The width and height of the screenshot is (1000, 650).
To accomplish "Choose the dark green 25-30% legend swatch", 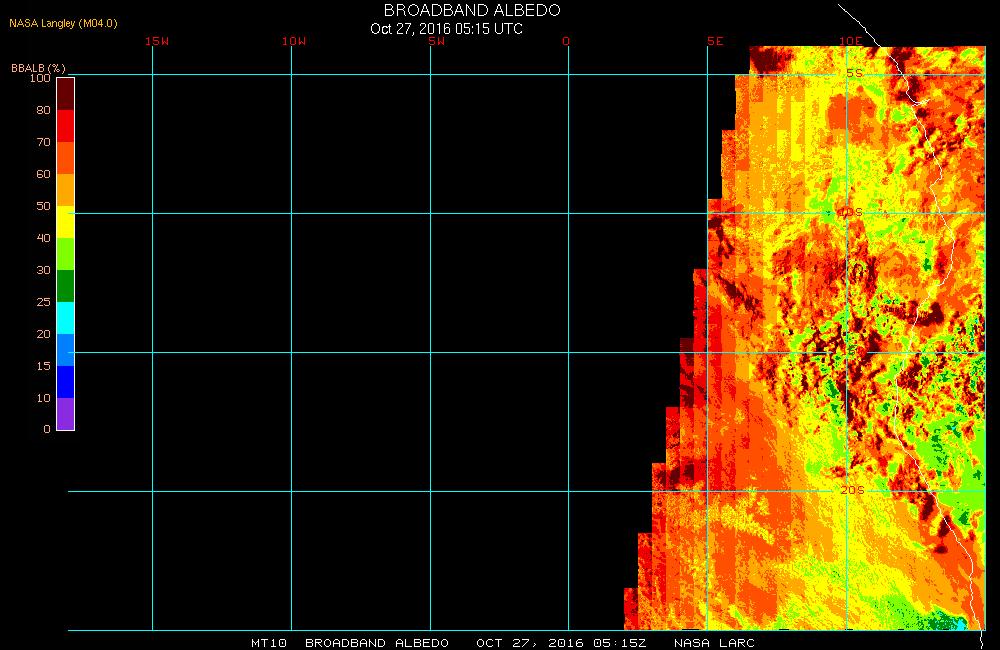I will [65, 286].
